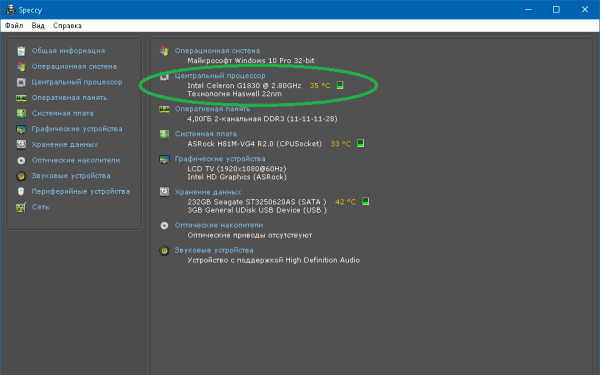Click the Seagate drive temperature 42 °C
This screenshot has width=600, height=375.
coord(346,202)
